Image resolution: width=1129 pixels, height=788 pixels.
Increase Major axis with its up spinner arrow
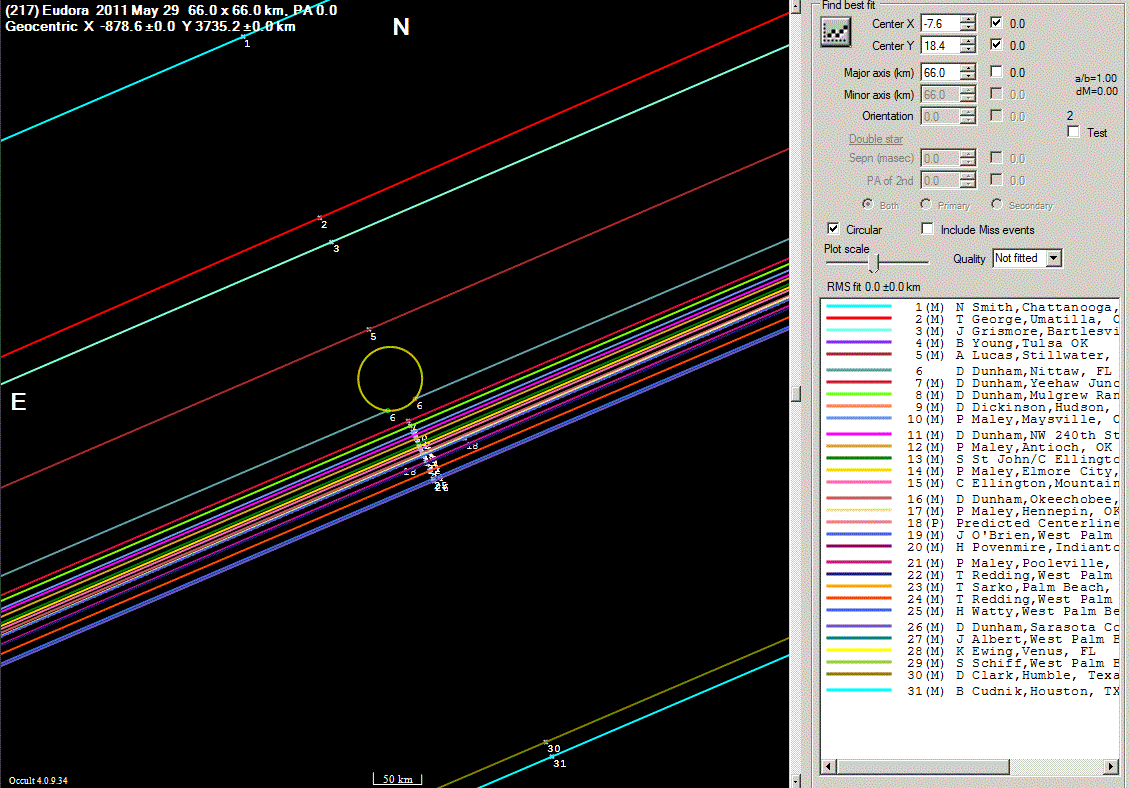click(x=968, y=68)
